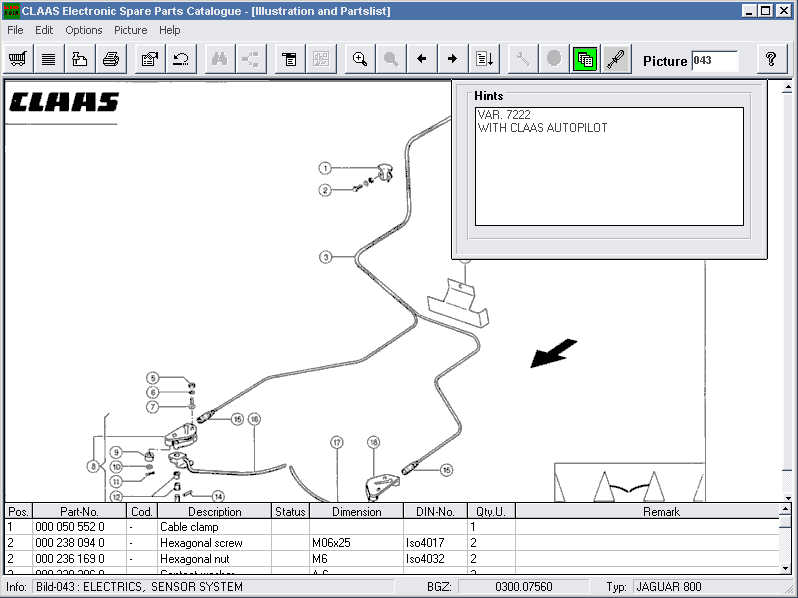Toggle the screwdriver tool icon
Viewport: 798px width, 598px height.
pos(616,59)
